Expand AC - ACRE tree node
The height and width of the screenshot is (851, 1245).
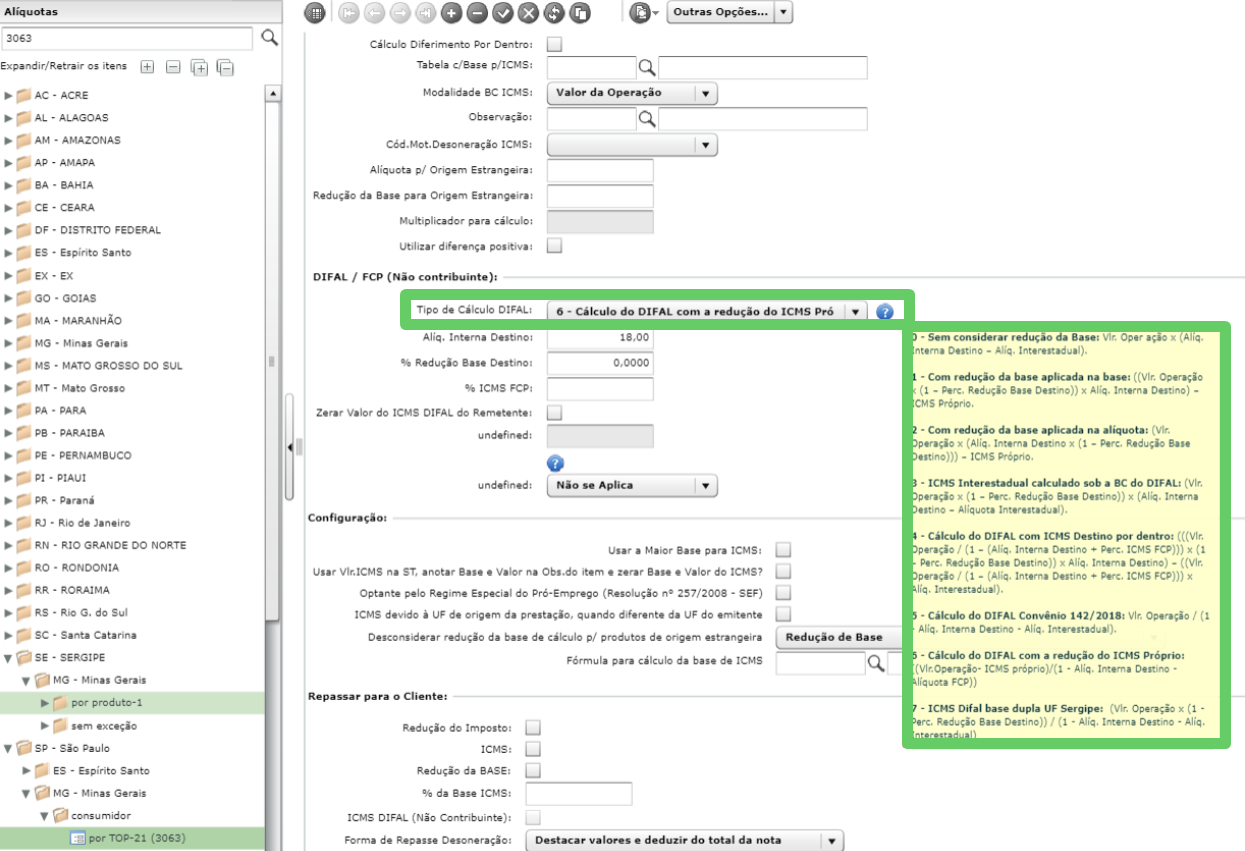pyautogui.click(x=9, y=95)
